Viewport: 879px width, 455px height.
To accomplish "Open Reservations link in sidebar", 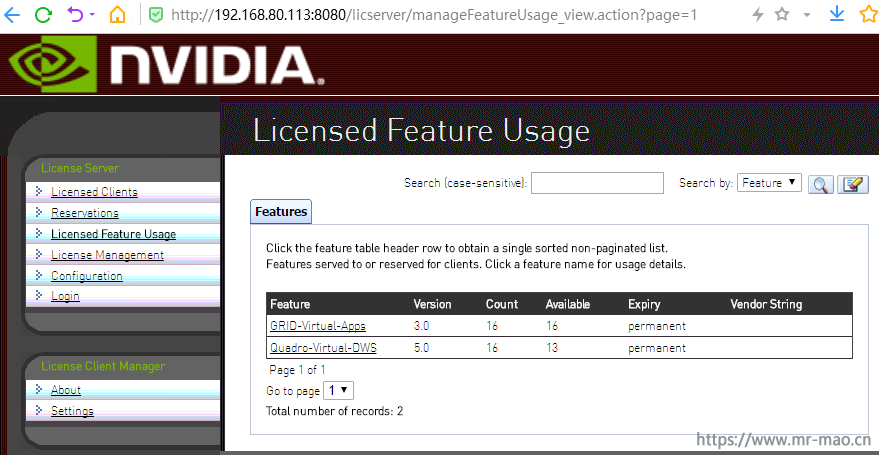I will [x=85, y=213].
